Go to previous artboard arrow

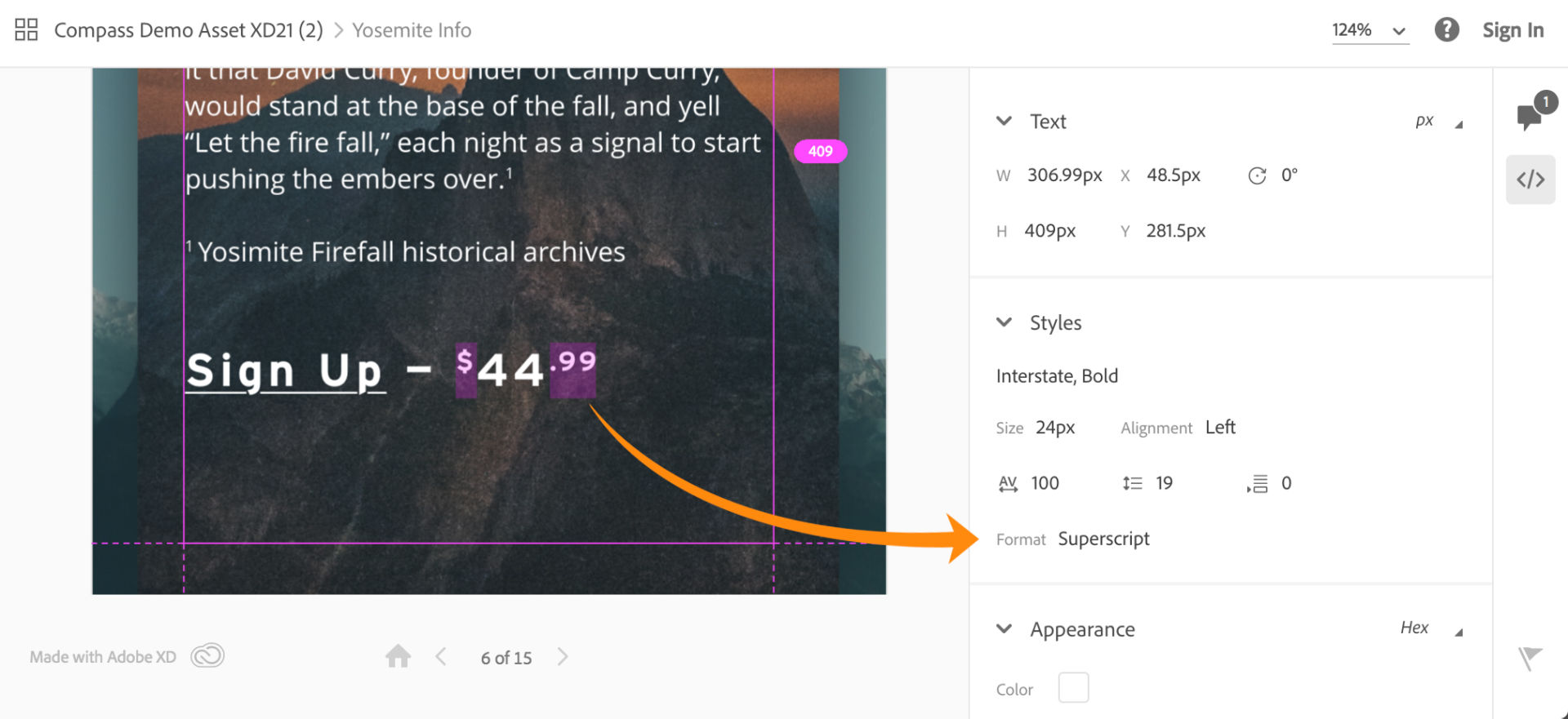tap(441, 657)
